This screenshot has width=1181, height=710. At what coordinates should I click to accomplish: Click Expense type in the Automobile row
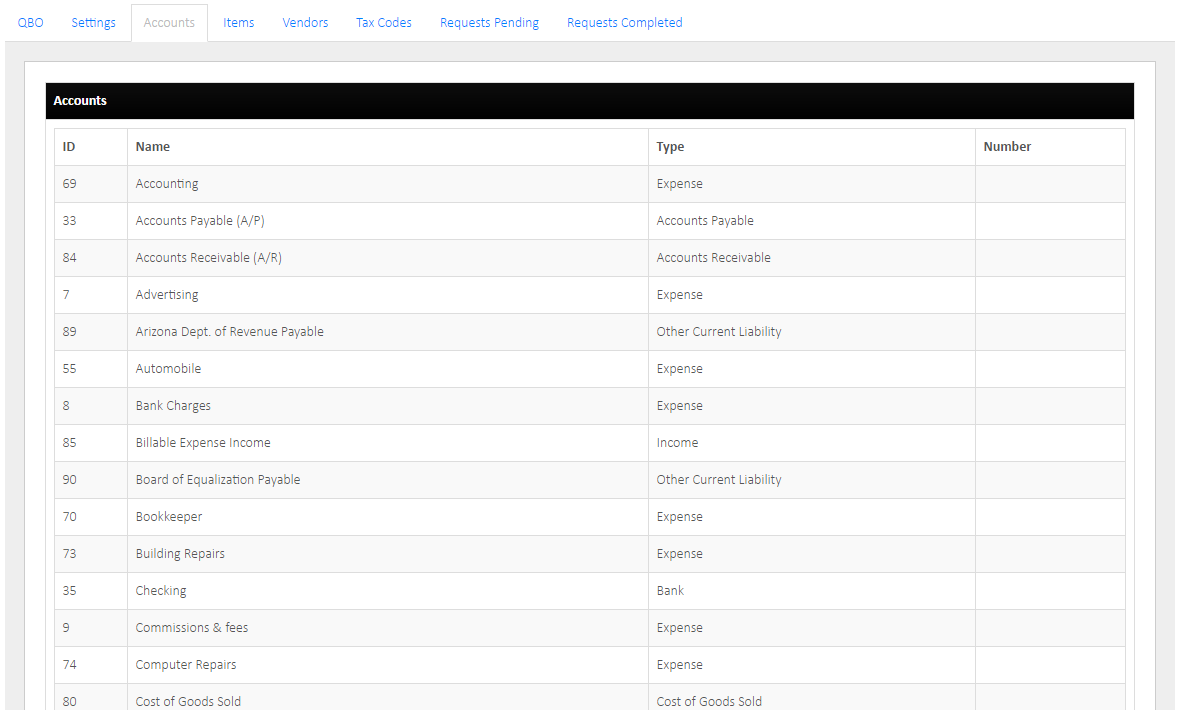point(679,368)
